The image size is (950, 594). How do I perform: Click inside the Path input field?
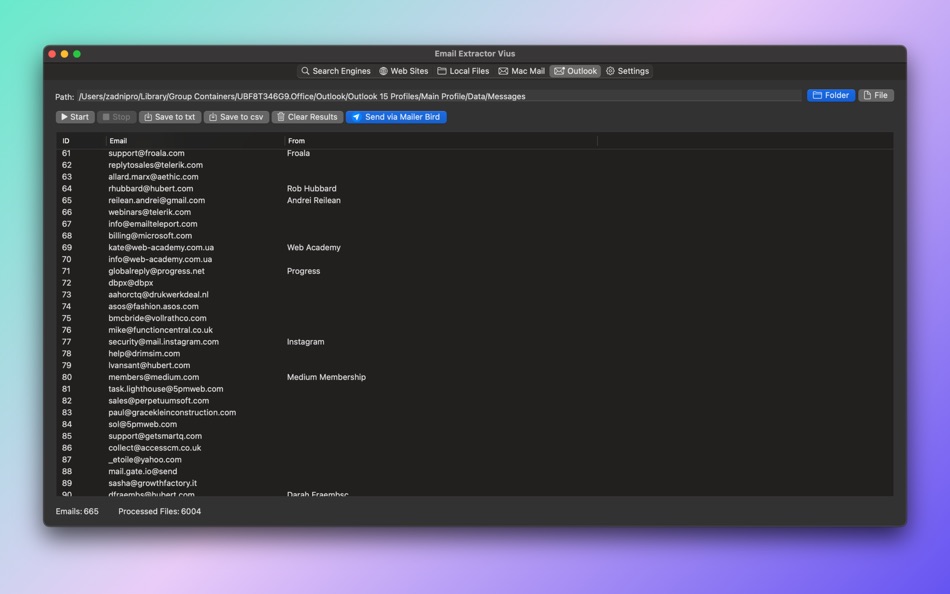tap(400, 95)
